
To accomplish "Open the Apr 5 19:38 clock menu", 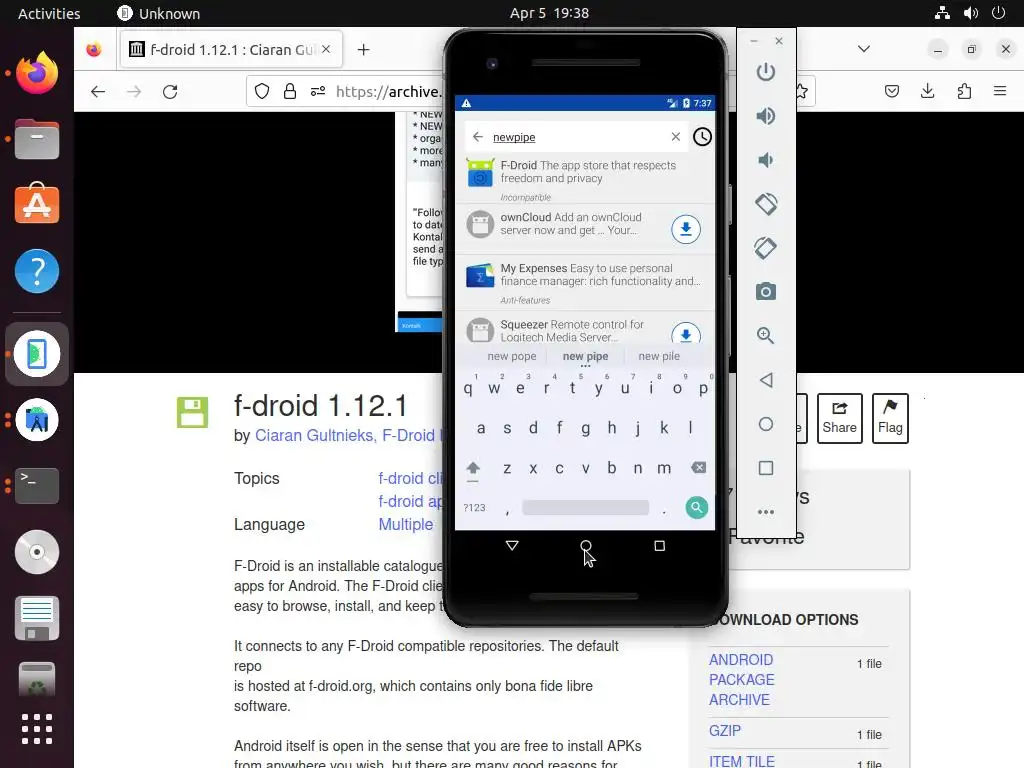I will pos(549,13).
